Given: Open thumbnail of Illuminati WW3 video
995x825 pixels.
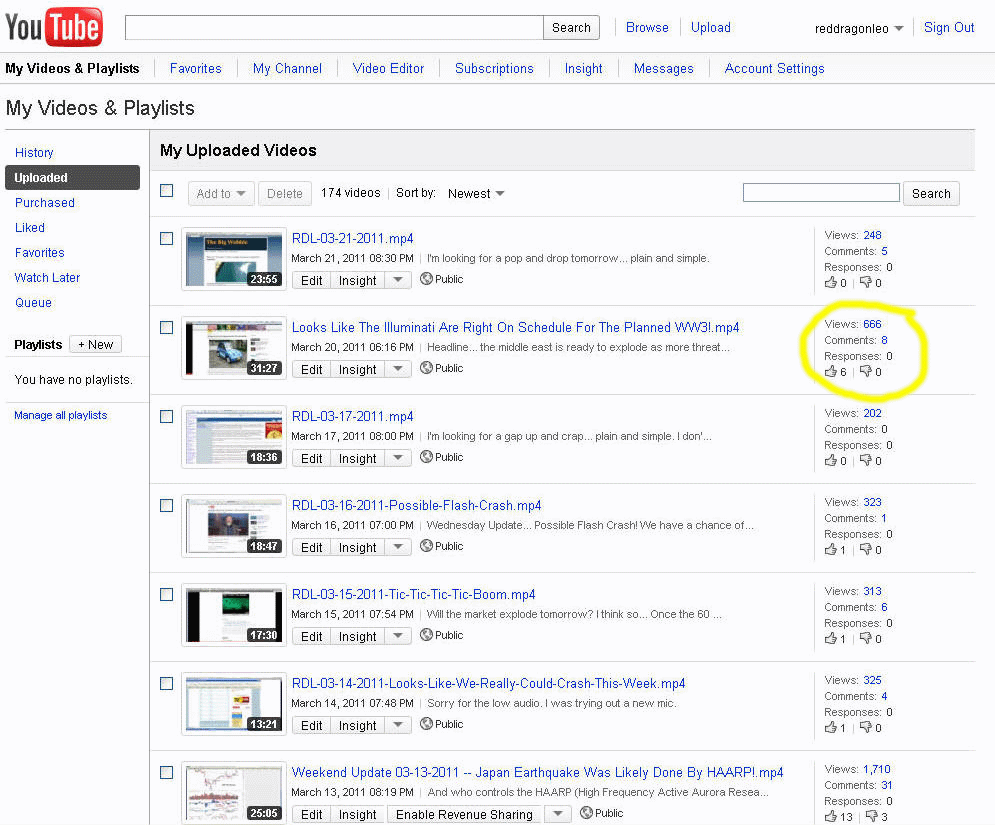Looking at the screenshot, I should pyautogui.click(x=234, y=348).
